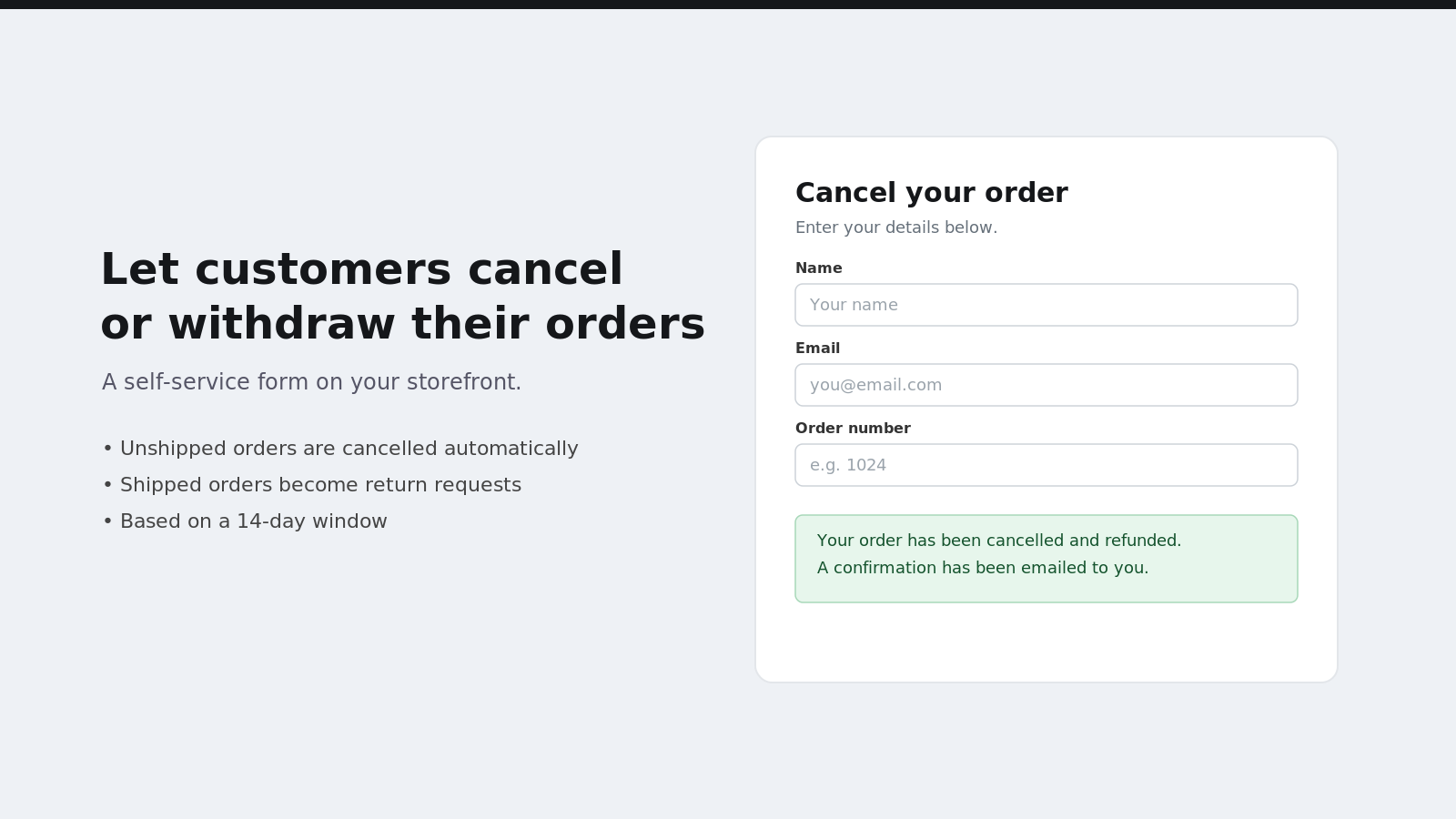Click the "Email" field label
This screenshot has width=1456, height=819.
(817, 349)
